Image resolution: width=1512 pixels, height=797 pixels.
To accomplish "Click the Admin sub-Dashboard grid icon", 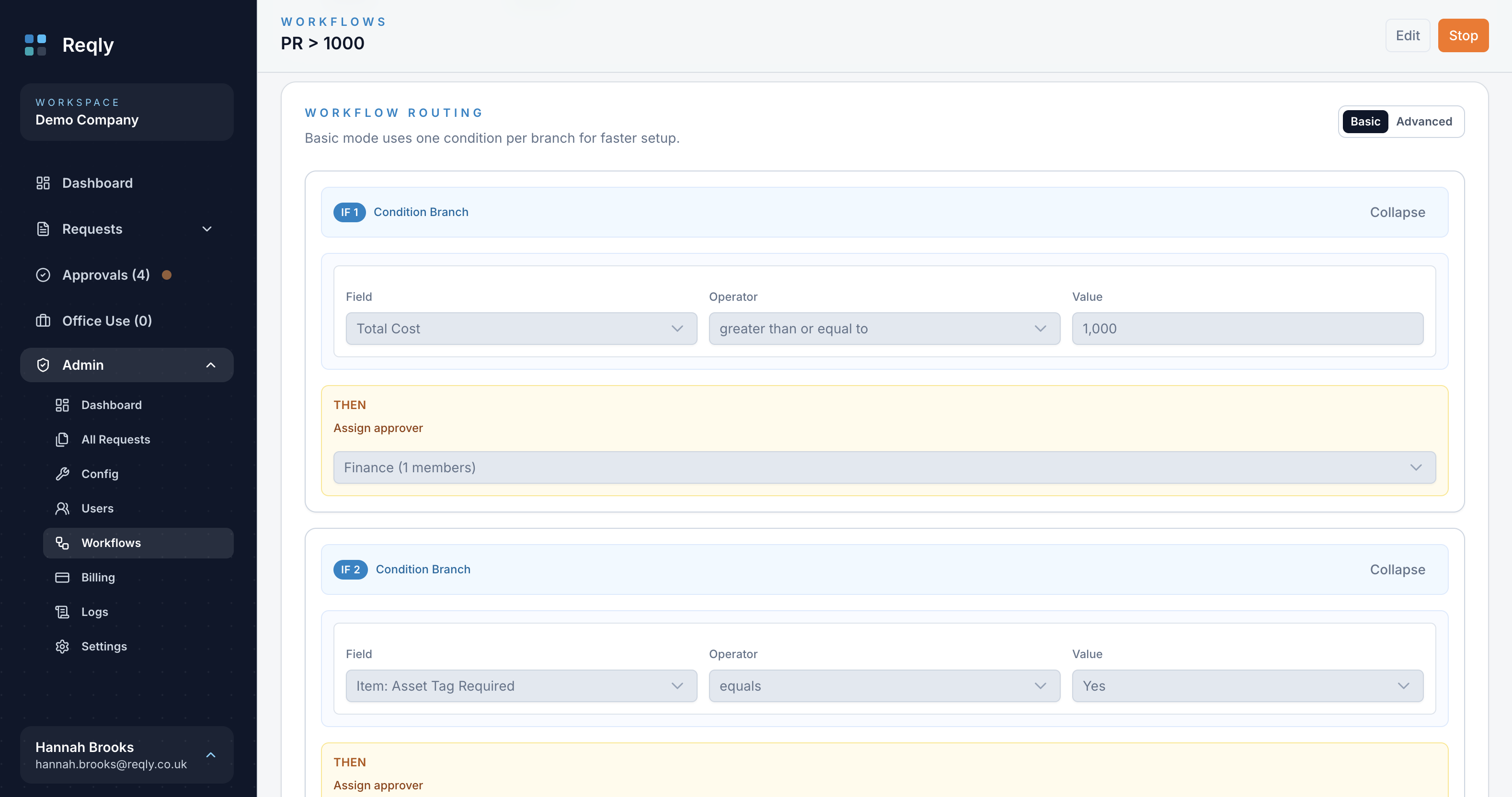I will 62,405.
